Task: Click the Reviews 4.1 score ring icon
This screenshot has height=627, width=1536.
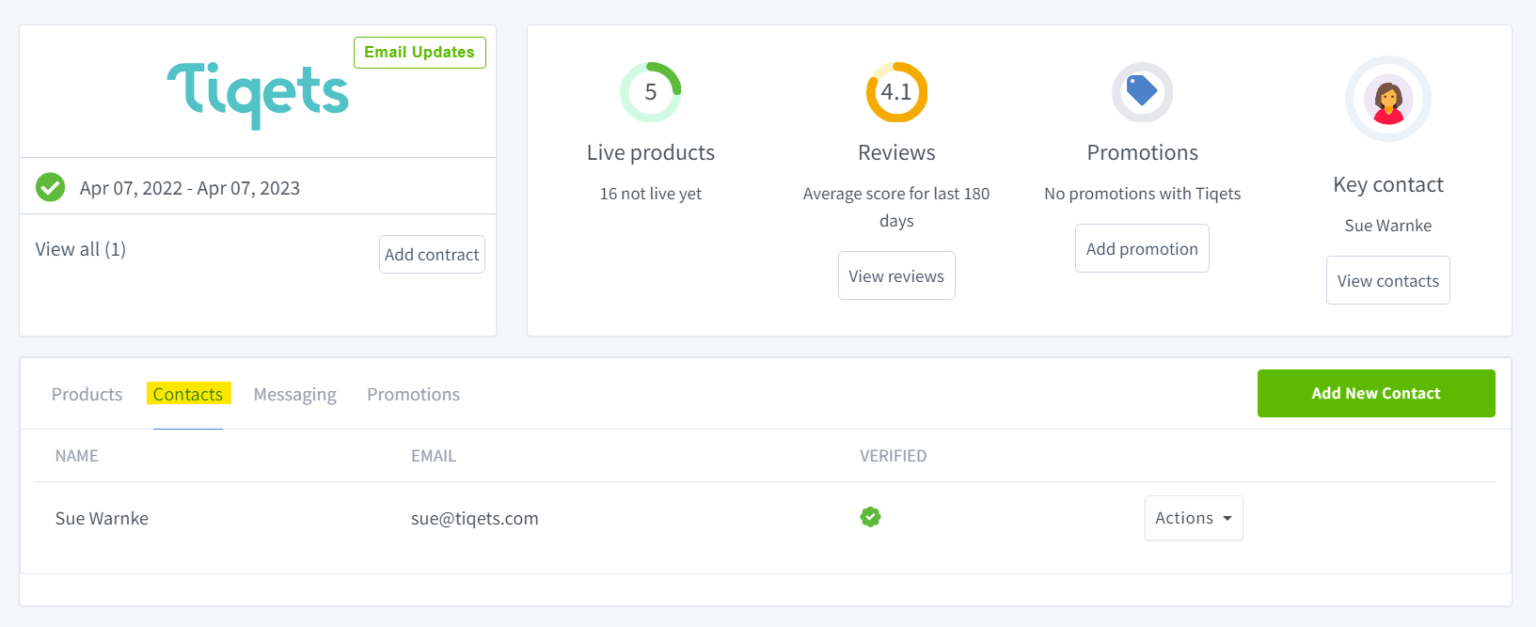Action: point(896,93)
